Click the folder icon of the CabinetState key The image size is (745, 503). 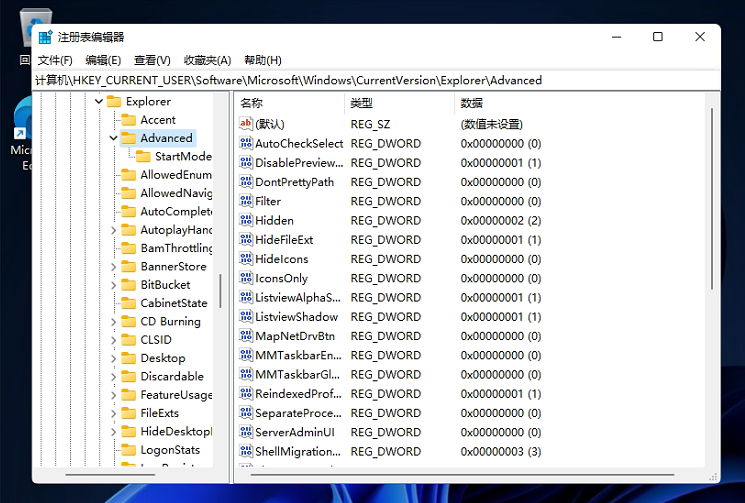tap(129, 303)
